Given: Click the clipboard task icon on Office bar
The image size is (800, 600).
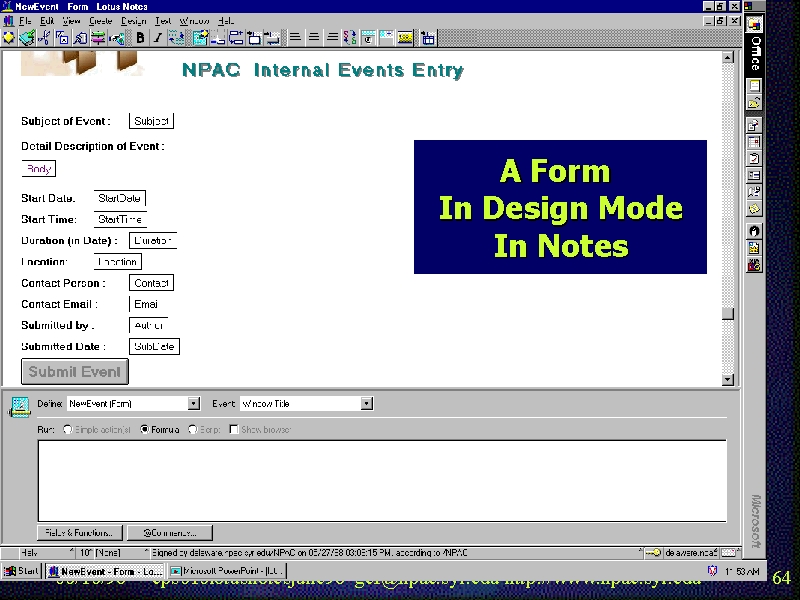Looking at the screenshot, I should (x=755, y=159).
